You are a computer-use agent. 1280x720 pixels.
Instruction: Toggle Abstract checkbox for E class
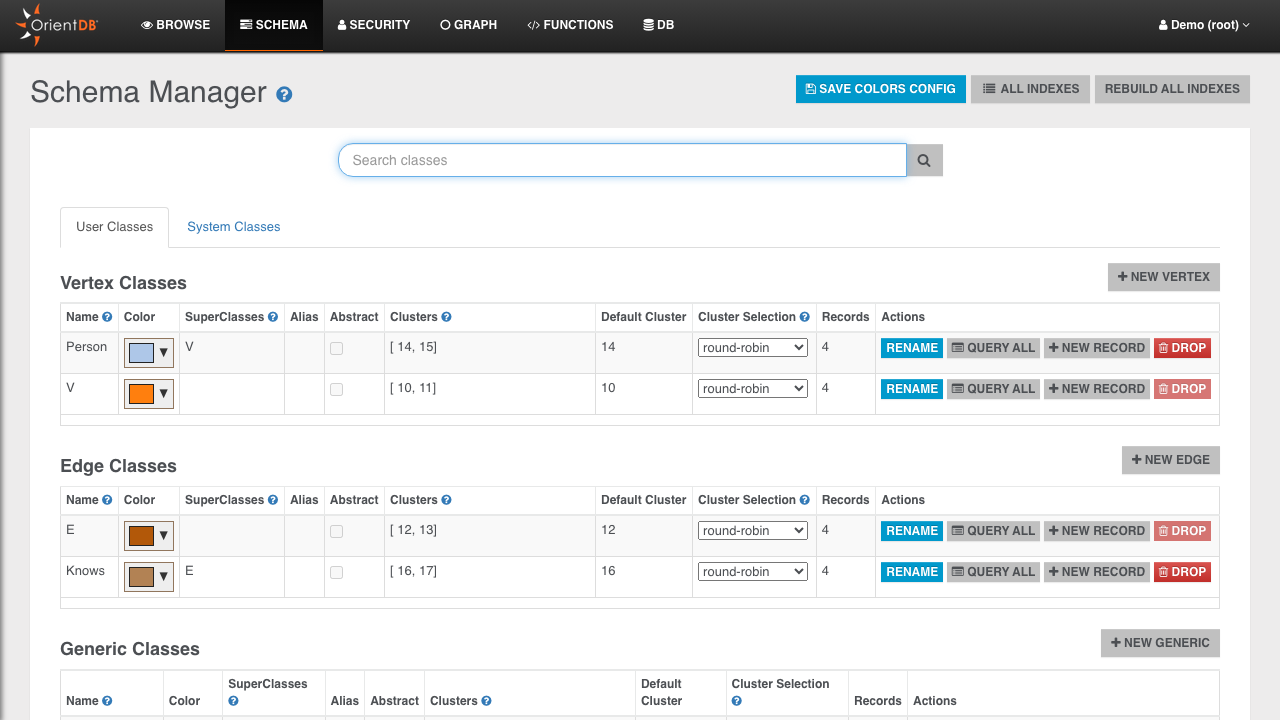(336, 532)
